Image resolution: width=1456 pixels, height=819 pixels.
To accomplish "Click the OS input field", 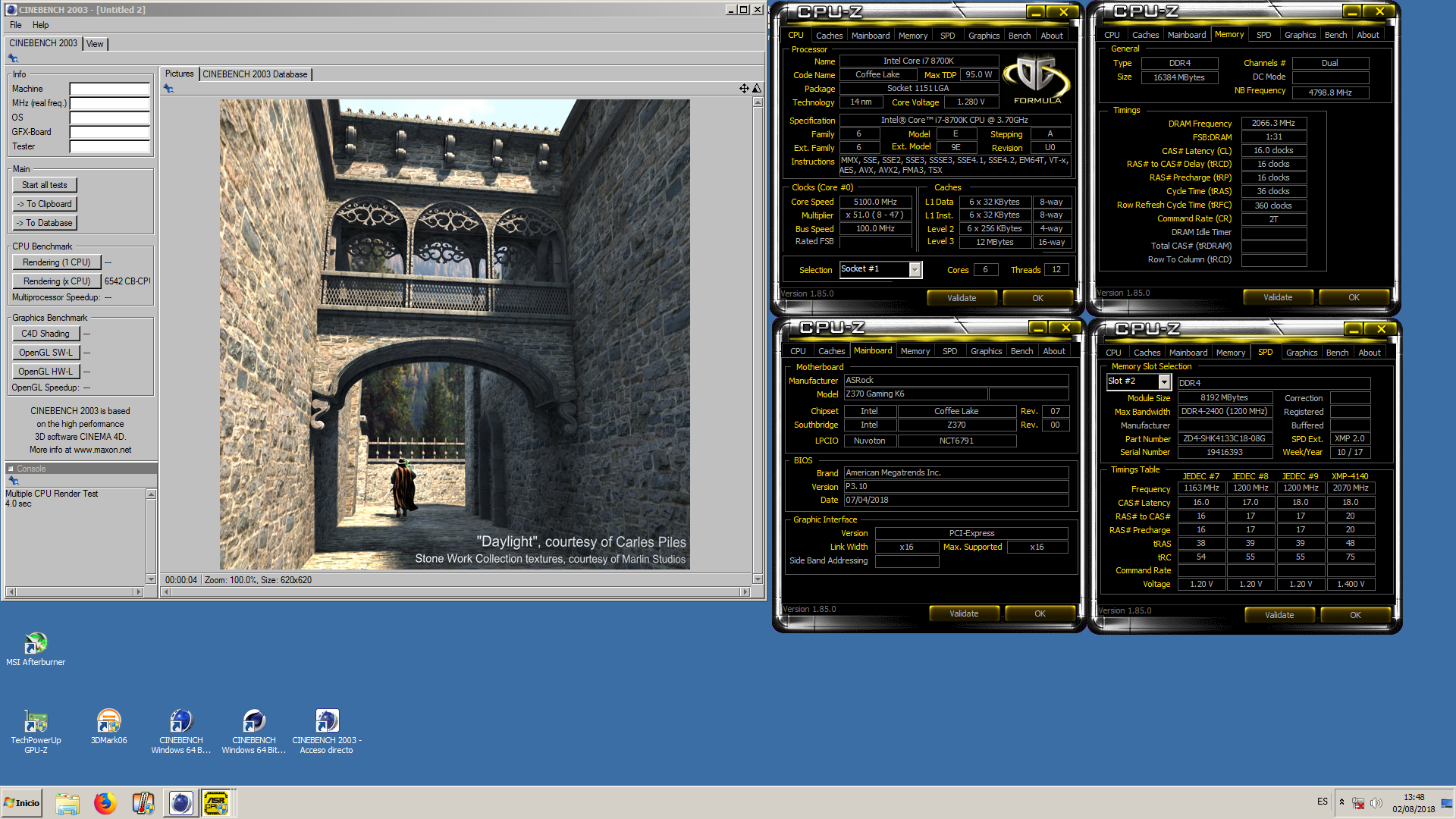I will (109, 118).
